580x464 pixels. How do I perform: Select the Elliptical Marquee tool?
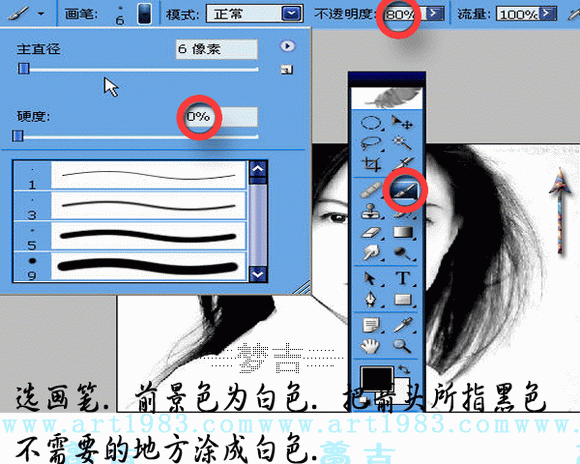click(371, 123)
